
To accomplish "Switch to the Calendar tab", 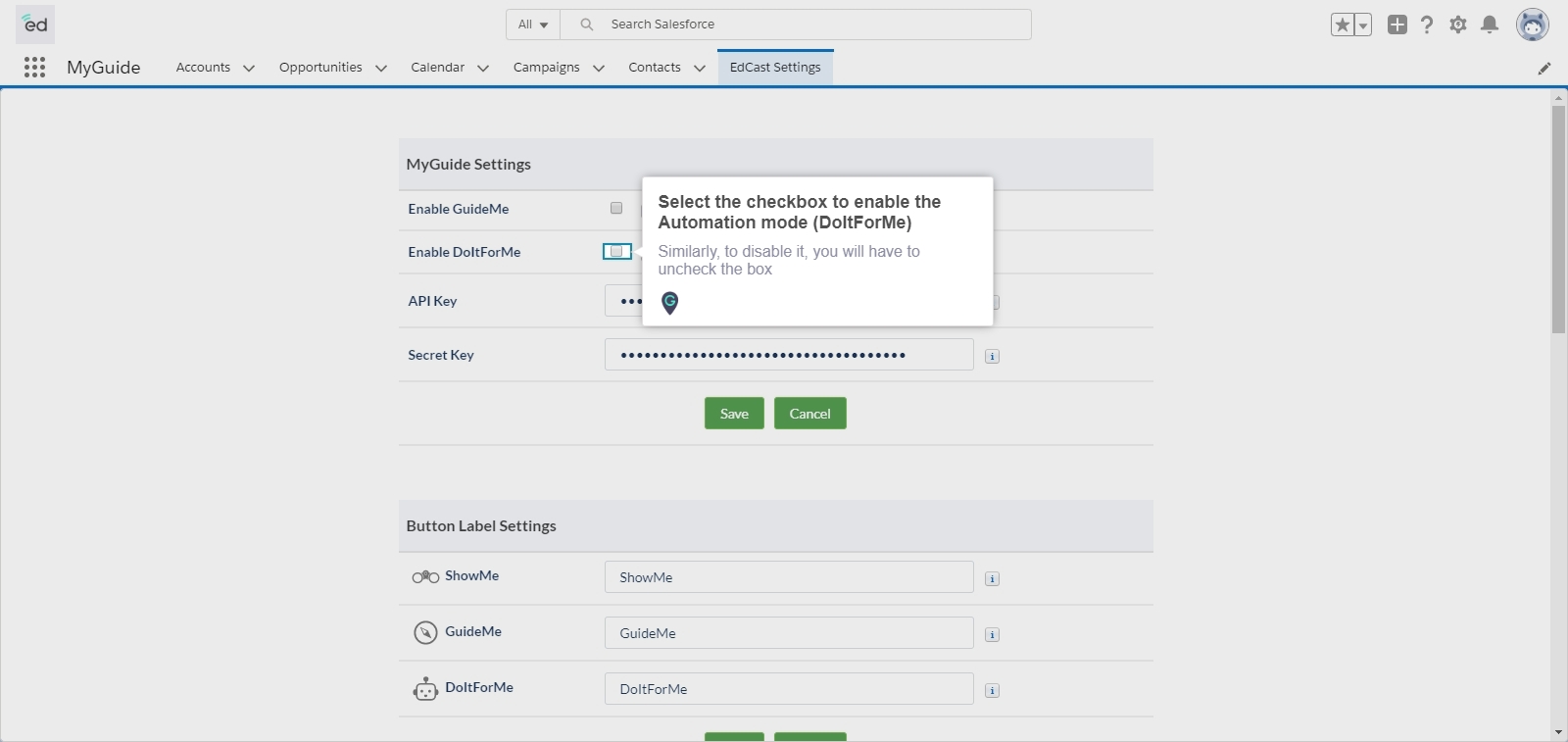I will 437,67.
